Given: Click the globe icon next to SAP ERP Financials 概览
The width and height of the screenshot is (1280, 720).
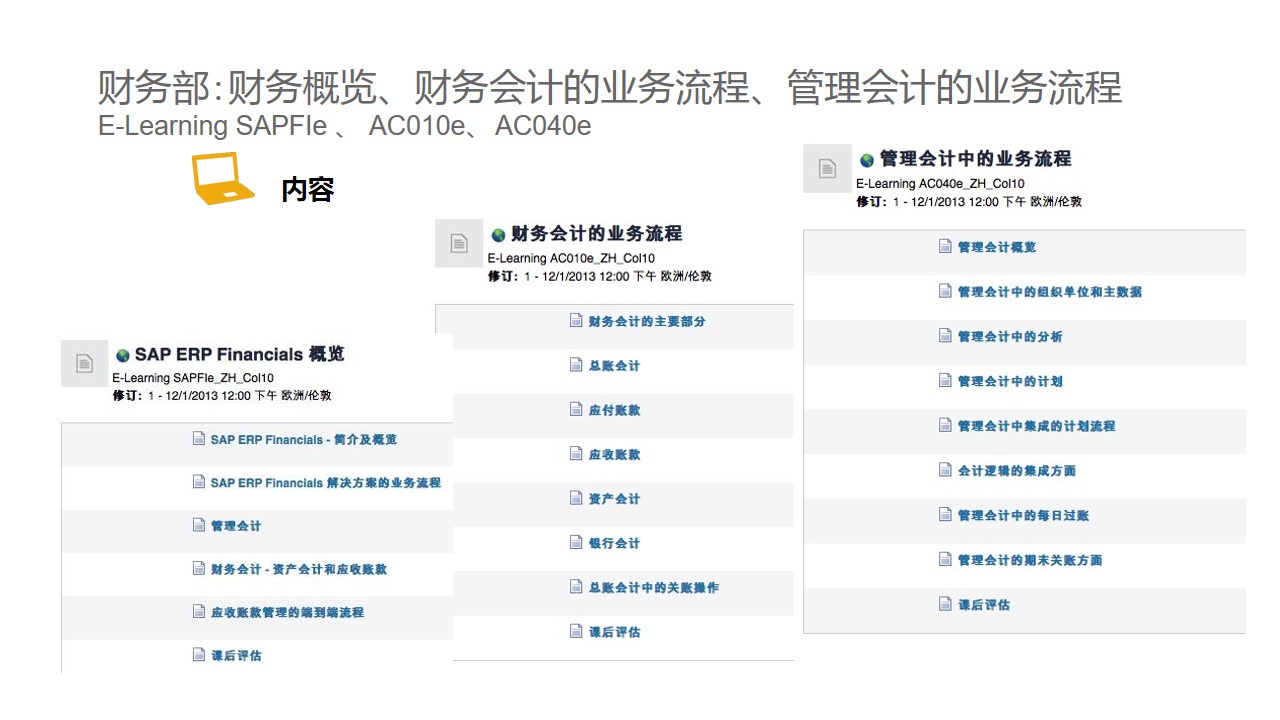Looking at the screenshot, I should click(123, 355).
